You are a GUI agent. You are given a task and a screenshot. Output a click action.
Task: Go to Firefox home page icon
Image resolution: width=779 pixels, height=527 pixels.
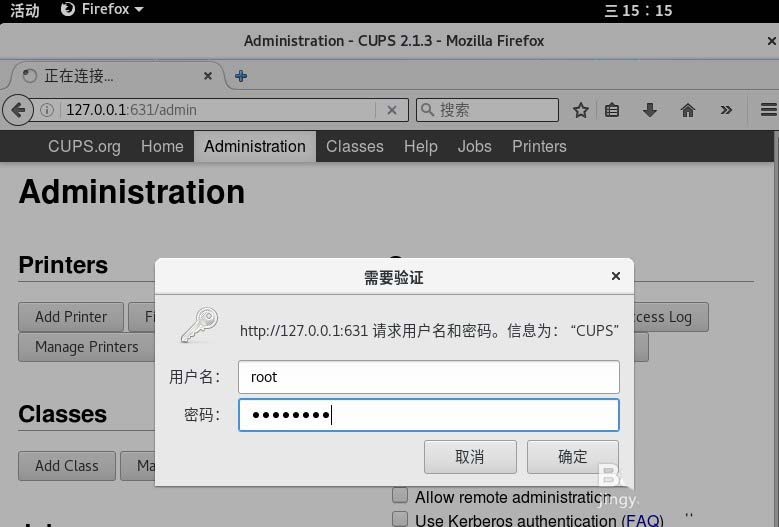click(x=688, y=110)
